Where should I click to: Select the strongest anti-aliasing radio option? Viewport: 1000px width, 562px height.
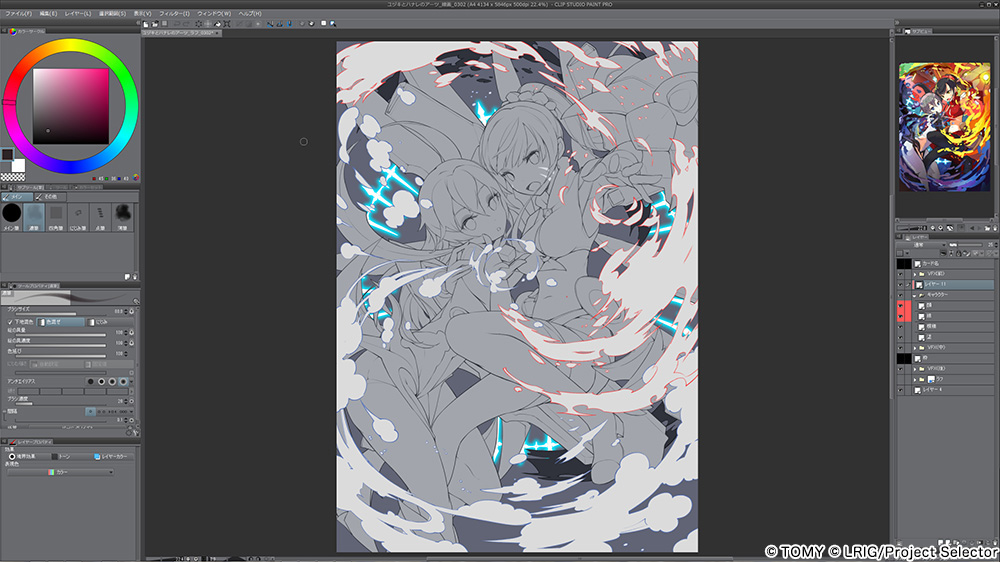123,381
